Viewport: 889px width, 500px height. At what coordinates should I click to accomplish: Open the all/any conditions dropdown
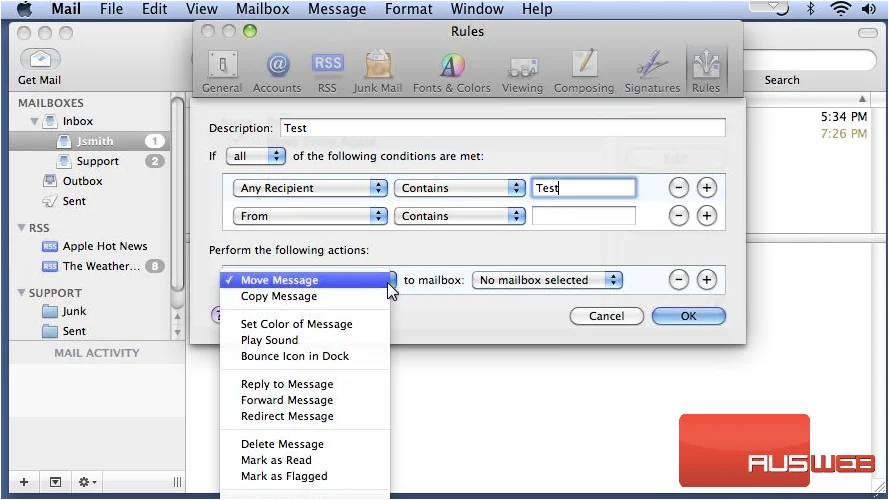point(256,156)
